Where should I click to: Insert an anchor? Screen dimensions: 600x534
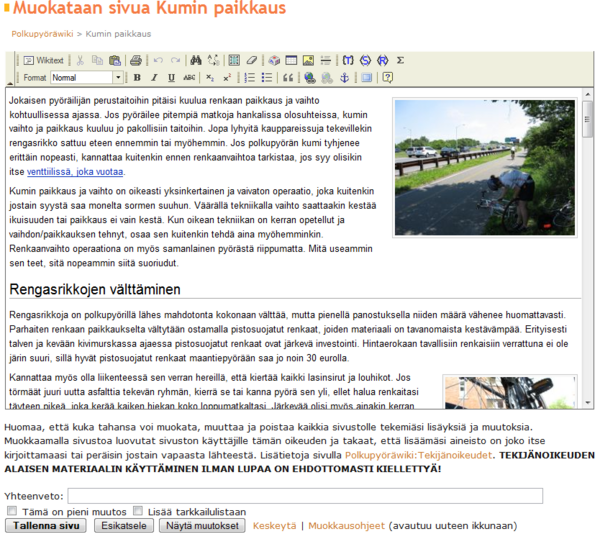click(344, 78)
